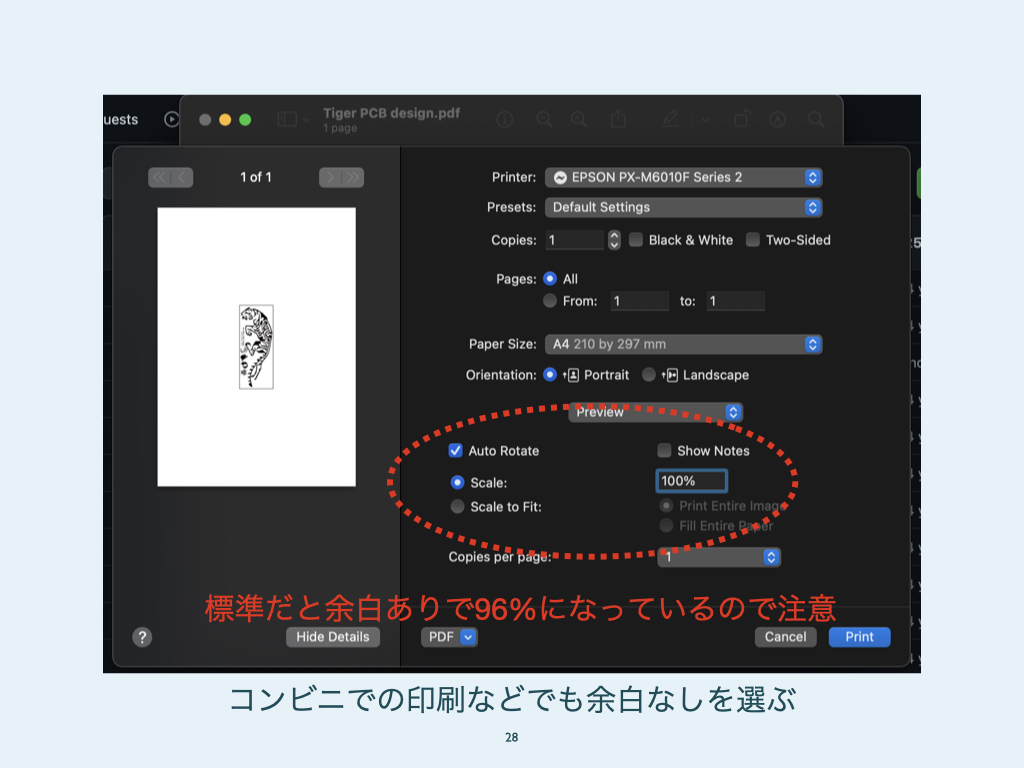Viewport: 1024px width, 768px height.
Task: Go to next page preview arrow
Action: 331,177
